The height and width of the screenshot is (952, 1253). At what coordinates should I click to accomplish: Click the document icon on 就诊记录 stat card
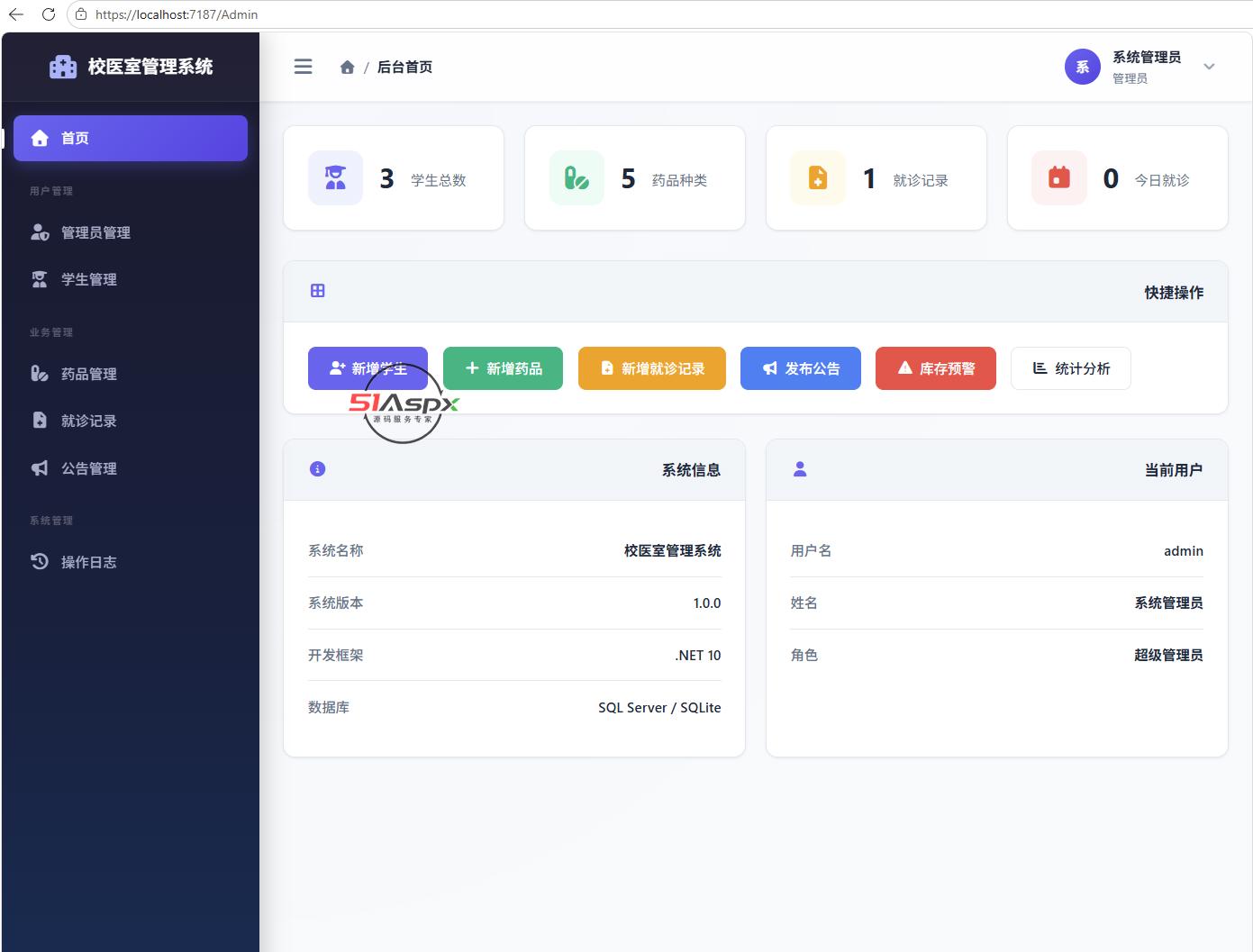(x=818, y=177)
